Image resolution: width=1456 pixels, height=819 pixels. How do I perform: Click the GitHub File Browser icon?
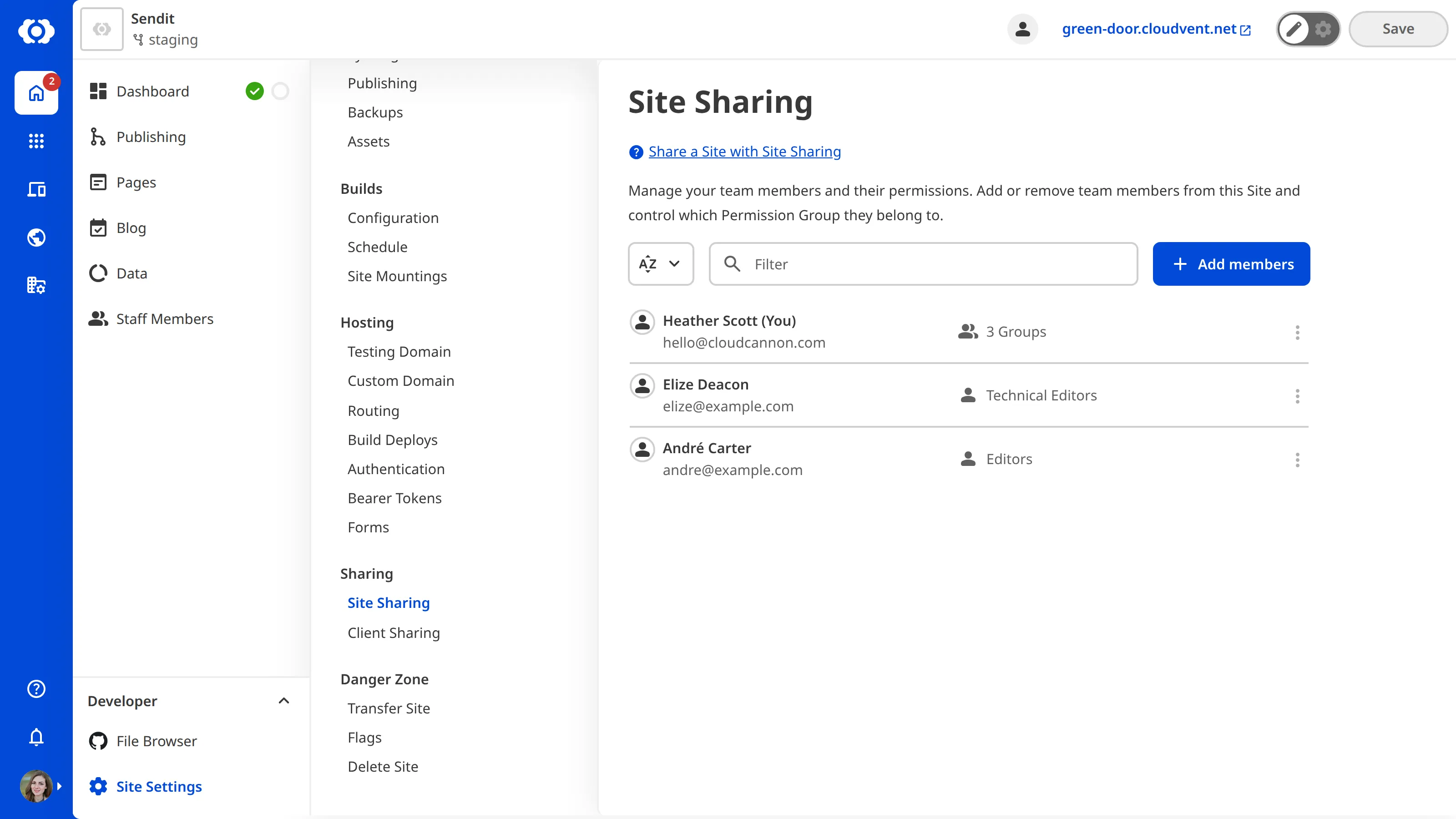click(x=98, y=741)
